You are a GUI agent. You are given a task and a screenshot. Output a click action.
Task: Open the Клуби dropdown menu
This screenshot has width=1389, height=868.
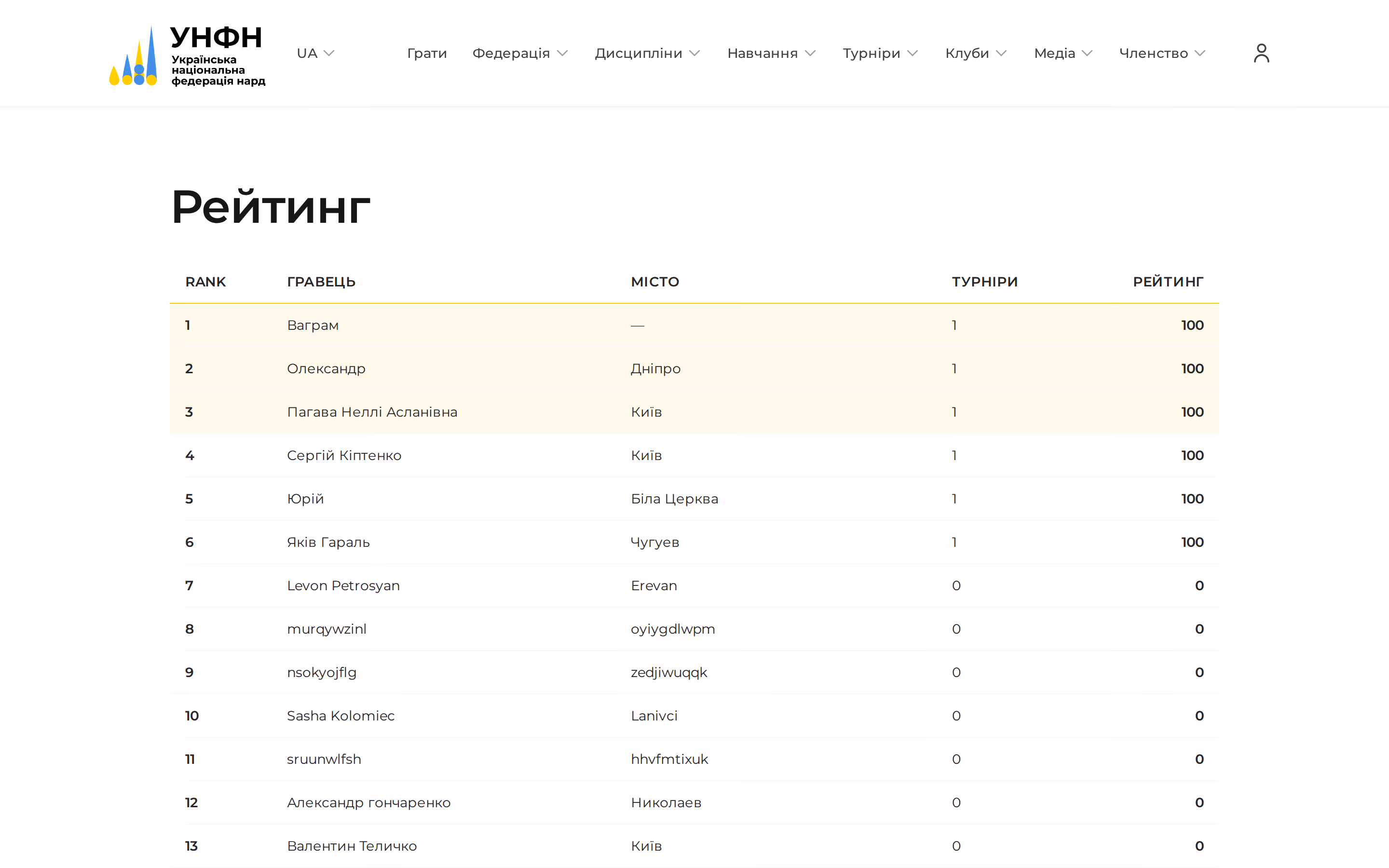(976, 54)
